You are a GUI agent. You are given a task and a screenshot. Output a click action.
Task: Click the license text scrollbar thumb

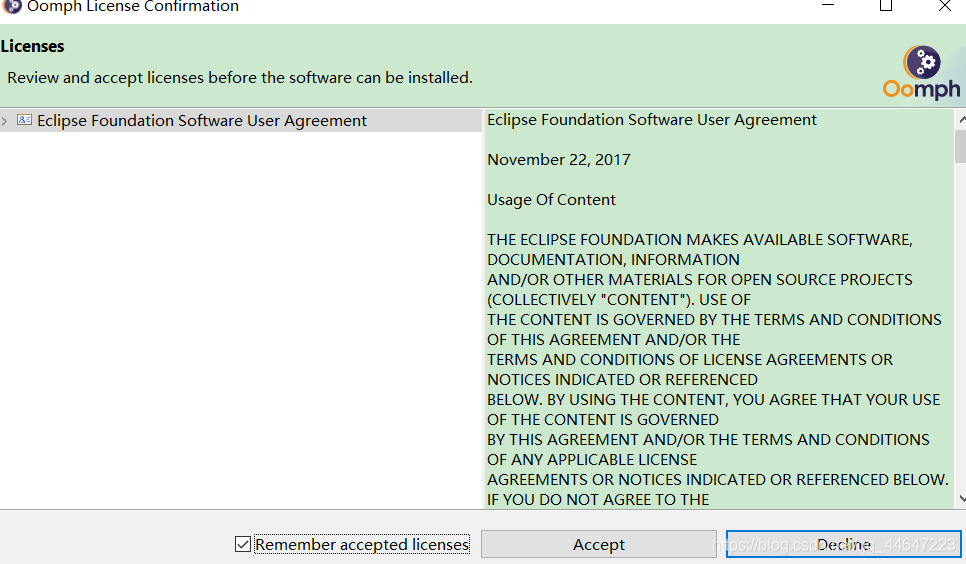[x=961, y=145]
